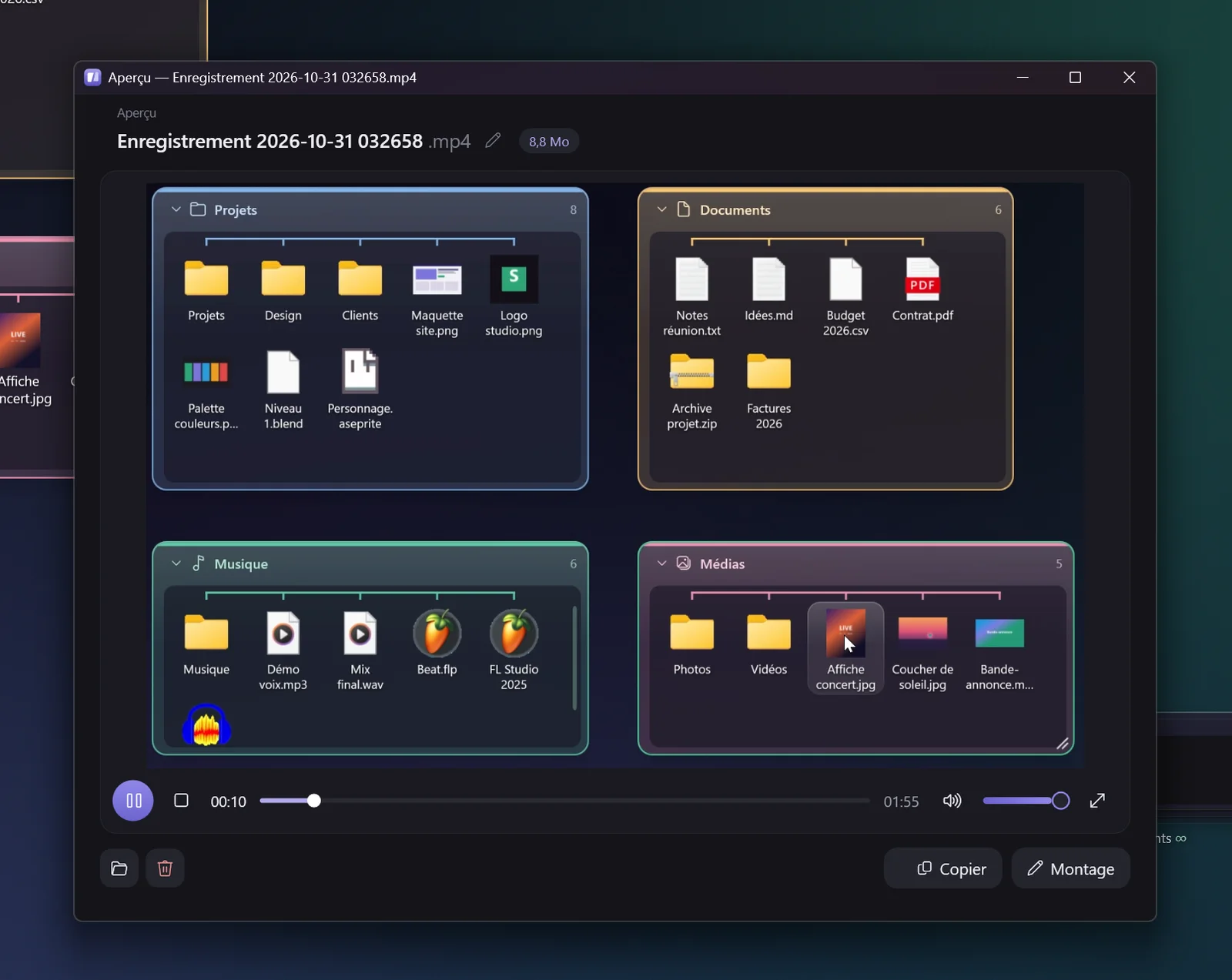The image size is (1232, 980).
Task: Collapse the Musique group chevron
Action: point(176,564)
